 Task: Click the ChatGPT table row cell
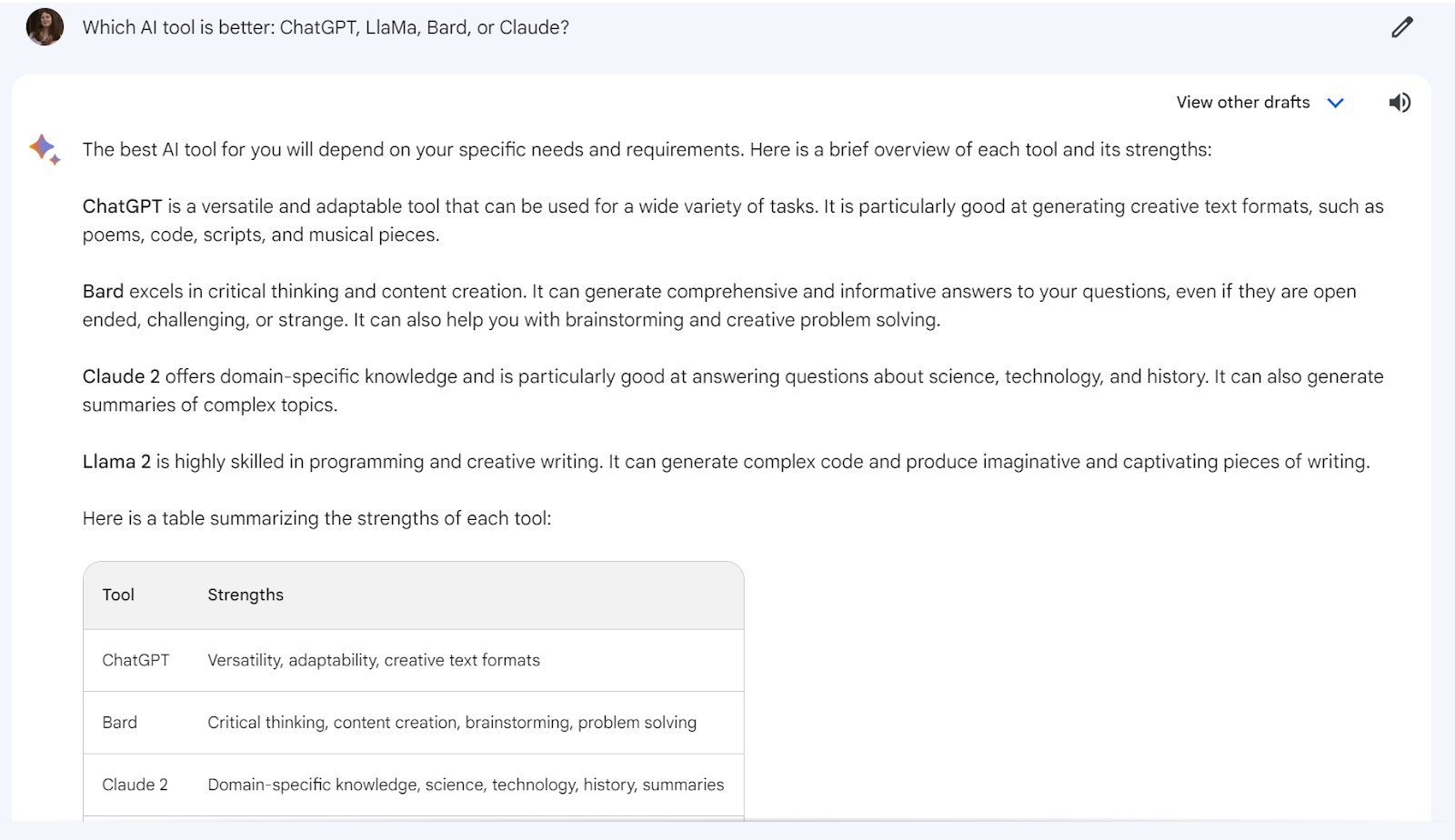pyautogui.click(x=135, y=660)
